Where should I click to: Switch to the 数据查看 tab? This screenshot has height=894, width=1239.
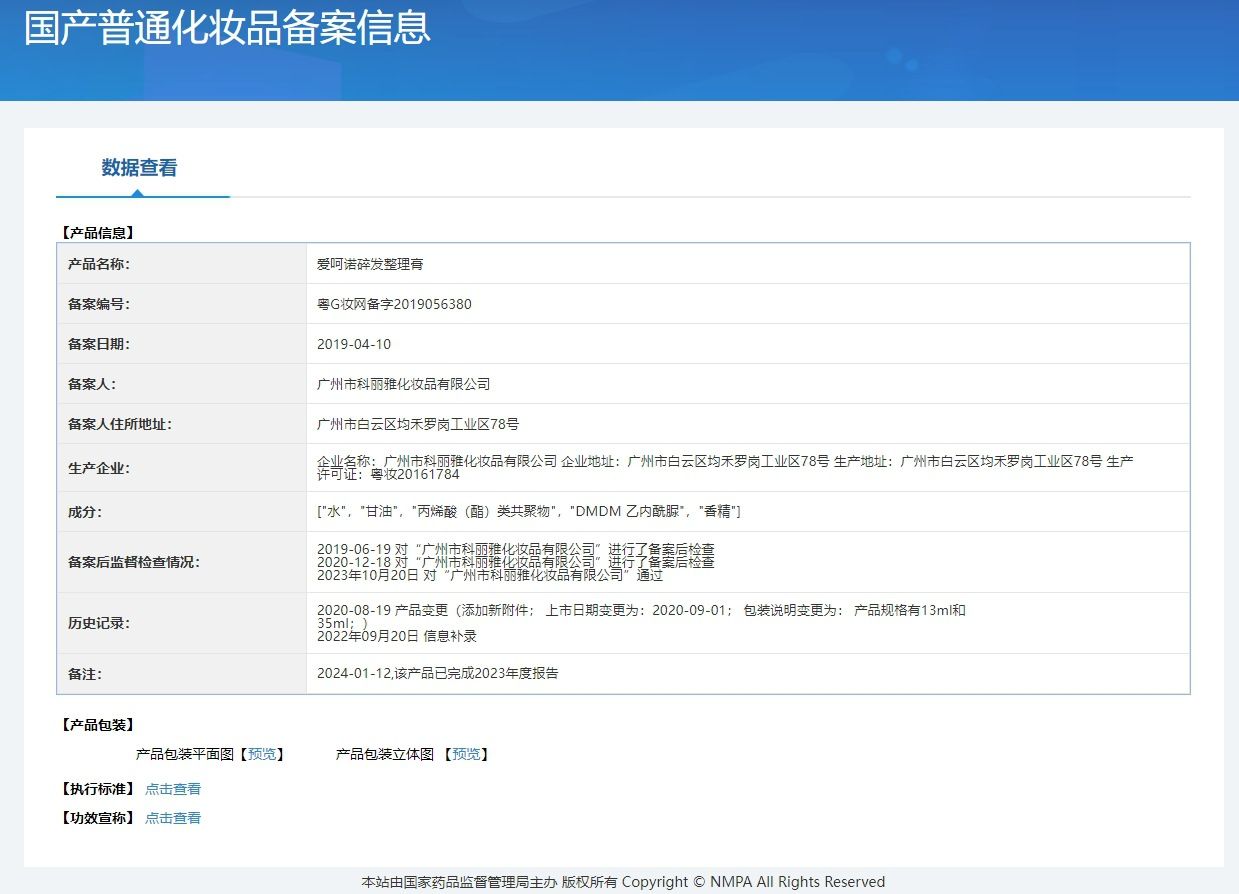(139, 168)
